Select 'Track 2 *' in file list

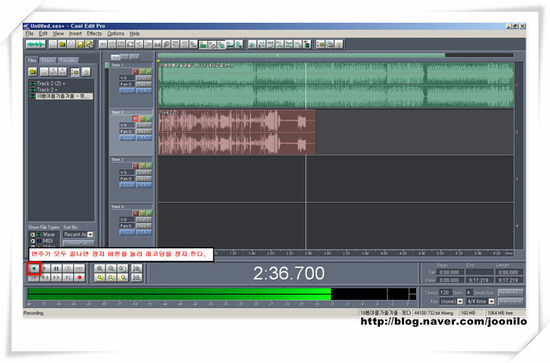[47, 90]
